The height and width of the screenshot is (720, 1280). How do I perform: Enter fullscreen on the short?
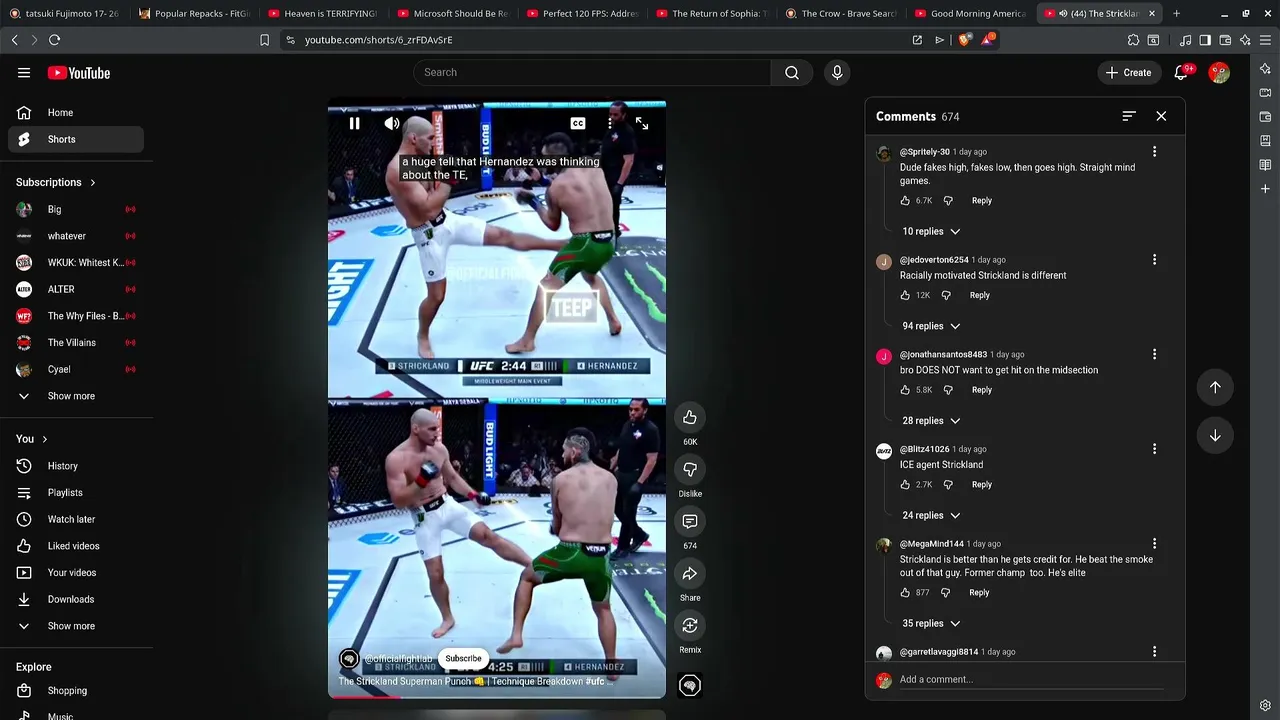[642, 124]
